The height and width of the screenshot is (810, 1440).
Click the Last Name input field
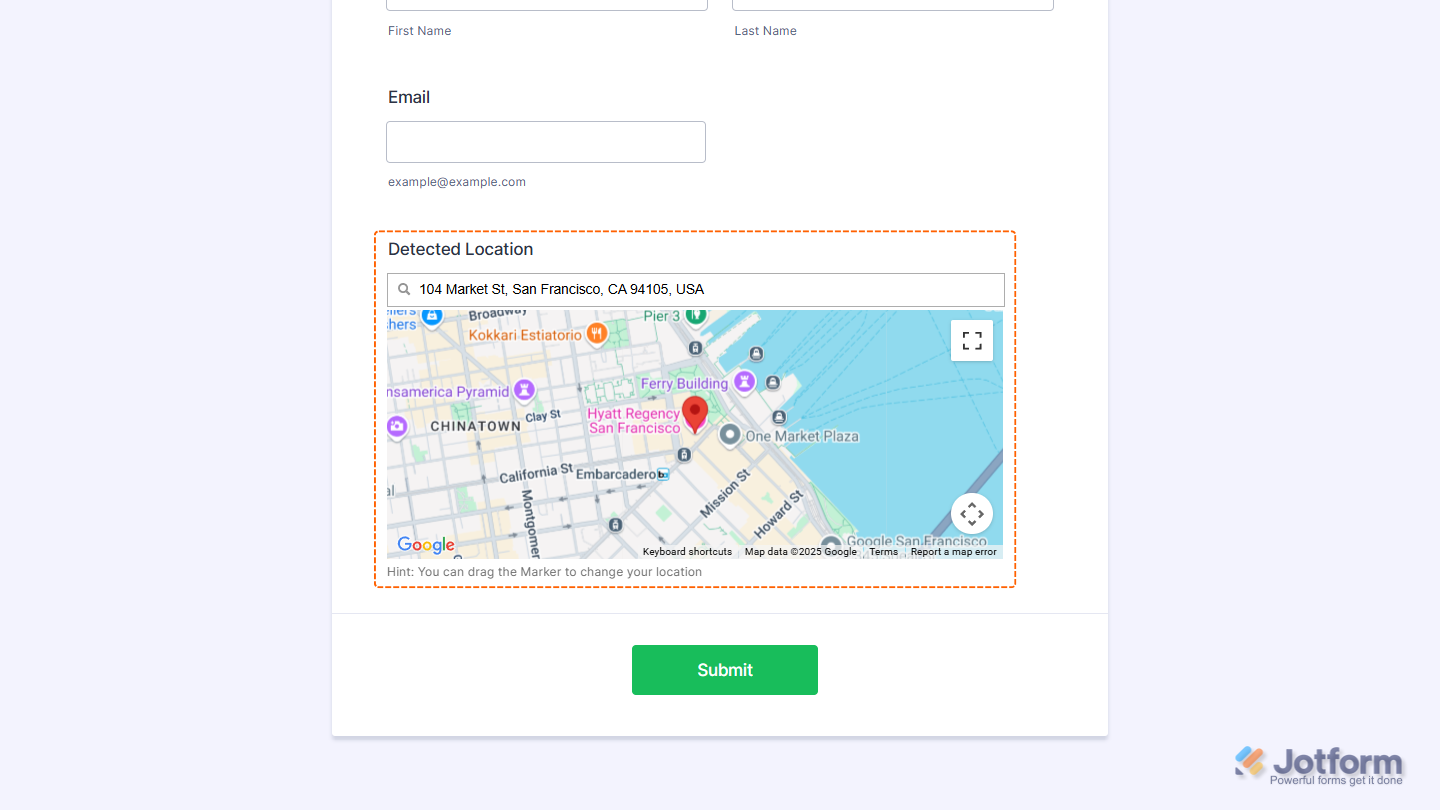892,4
